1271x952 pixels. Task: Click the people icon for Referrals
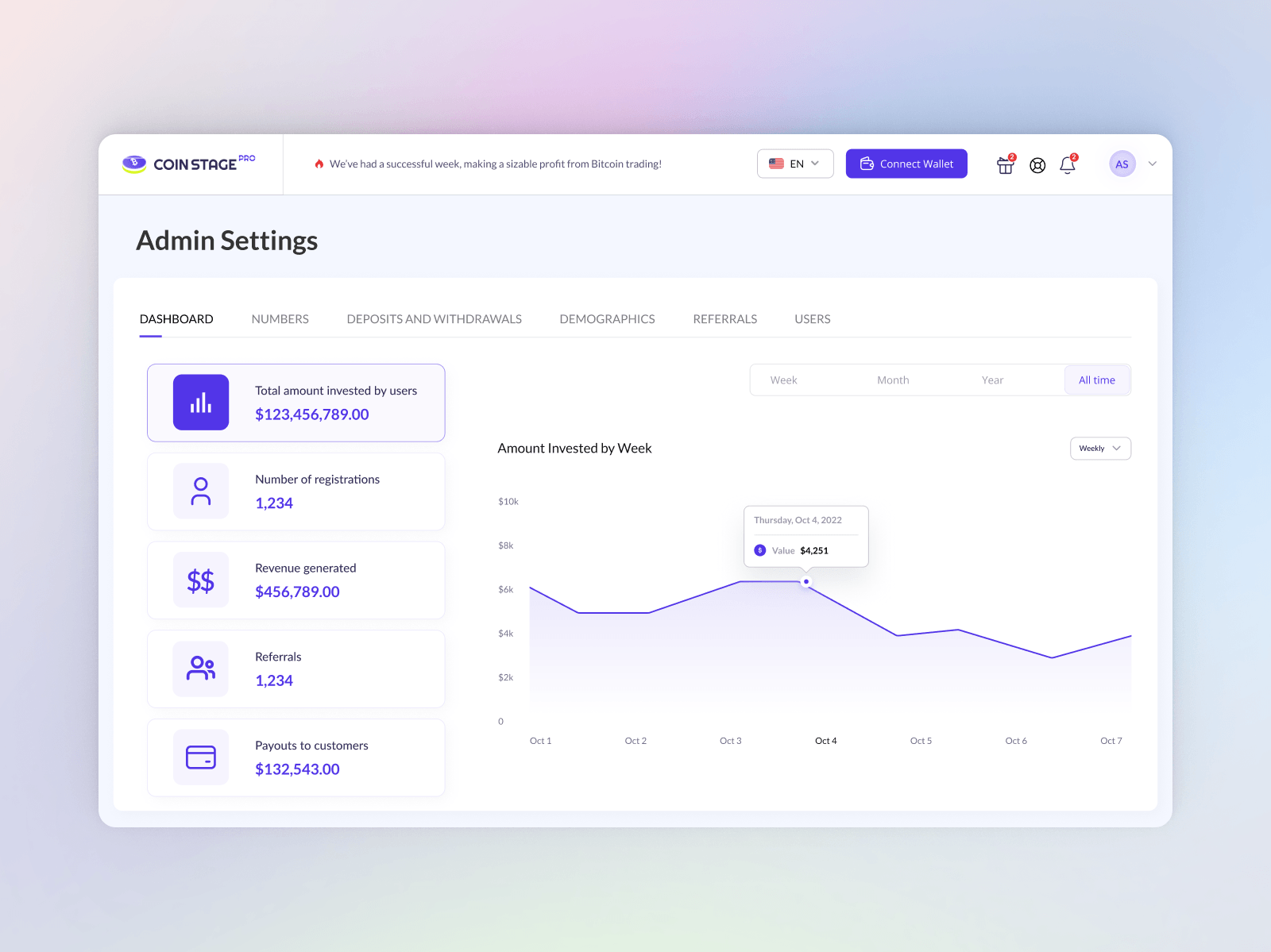[201, 669]
